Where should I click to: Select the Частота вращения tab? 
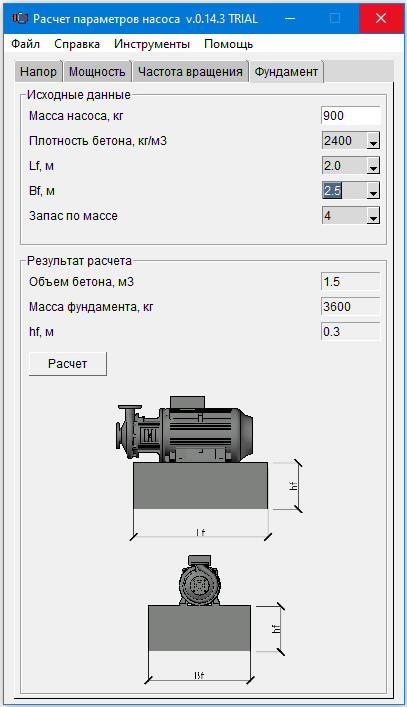[x=190, y=72]
